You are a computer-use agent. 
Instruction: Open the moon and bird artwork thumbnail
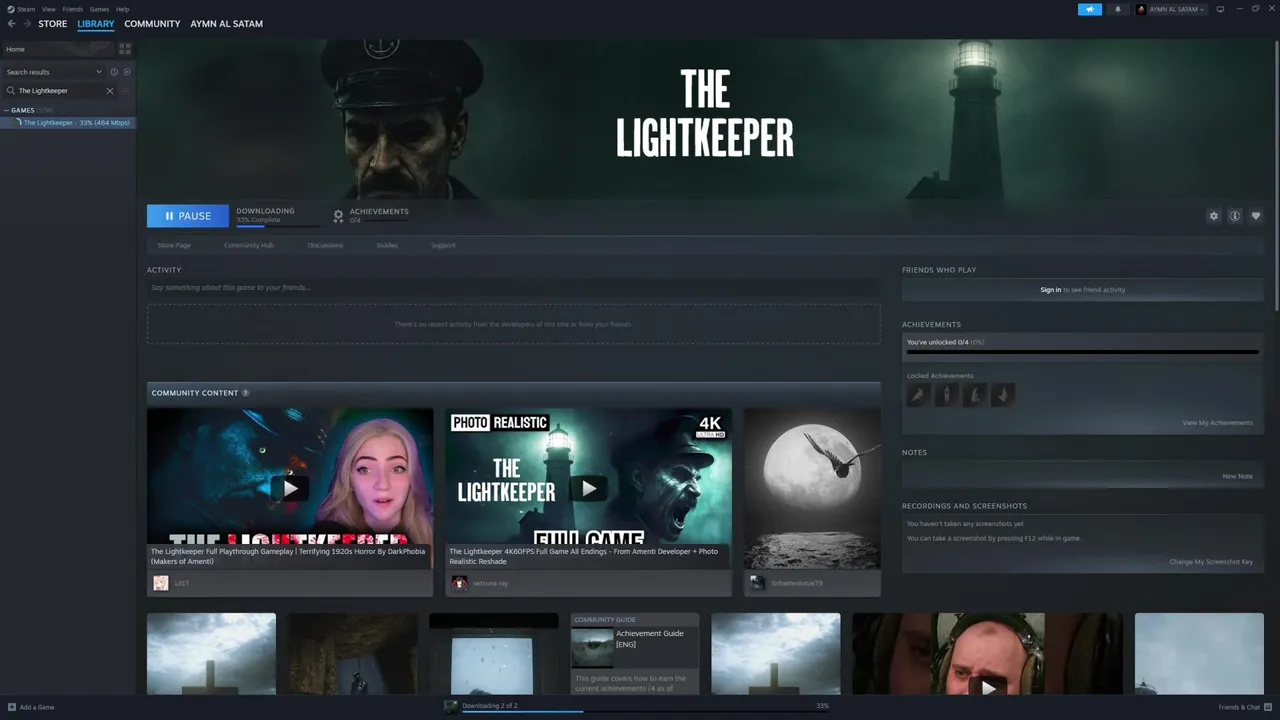click(x=812, y=488)
